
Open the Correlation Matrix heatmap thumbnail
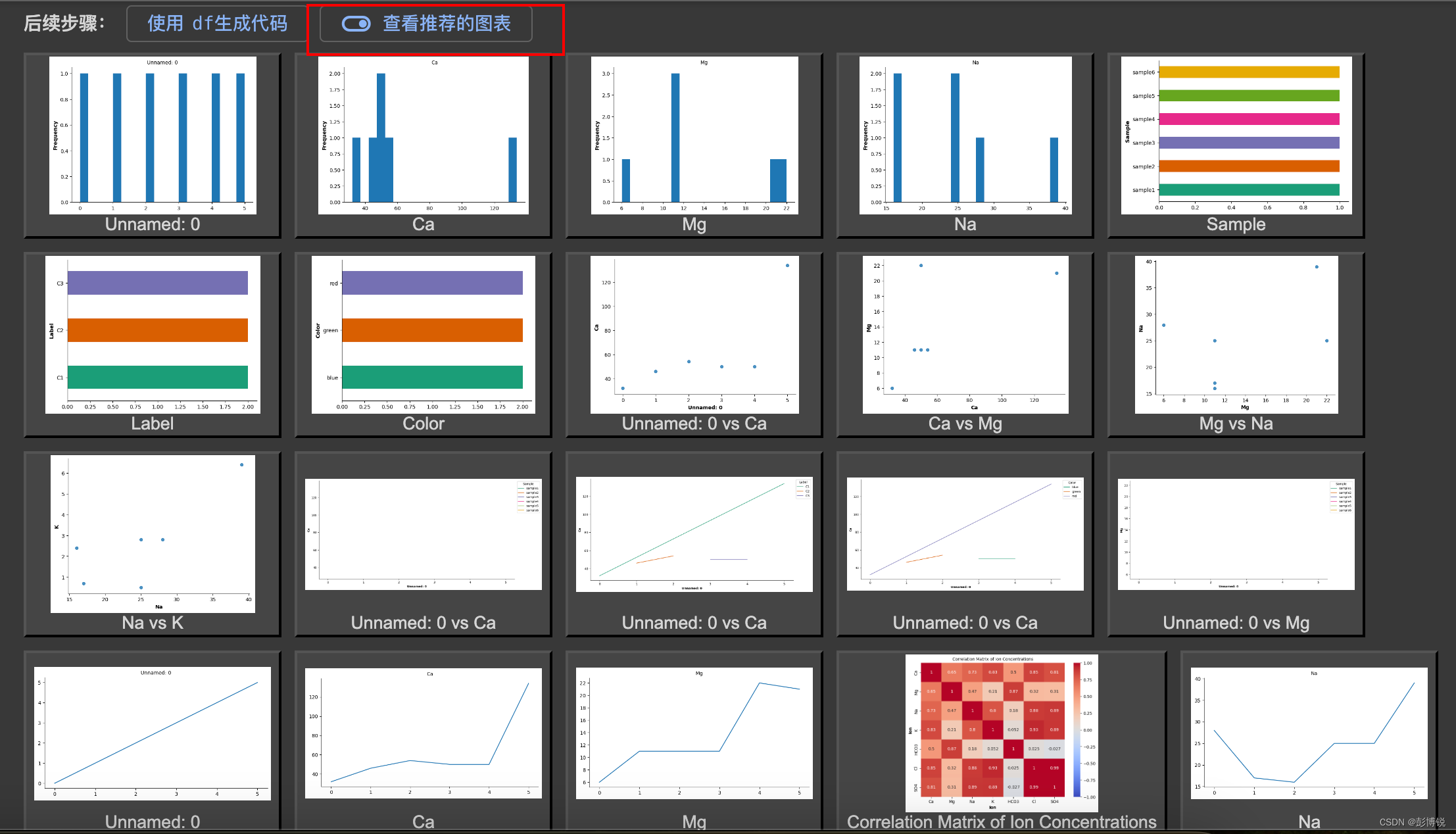[x=1001, y=733]
